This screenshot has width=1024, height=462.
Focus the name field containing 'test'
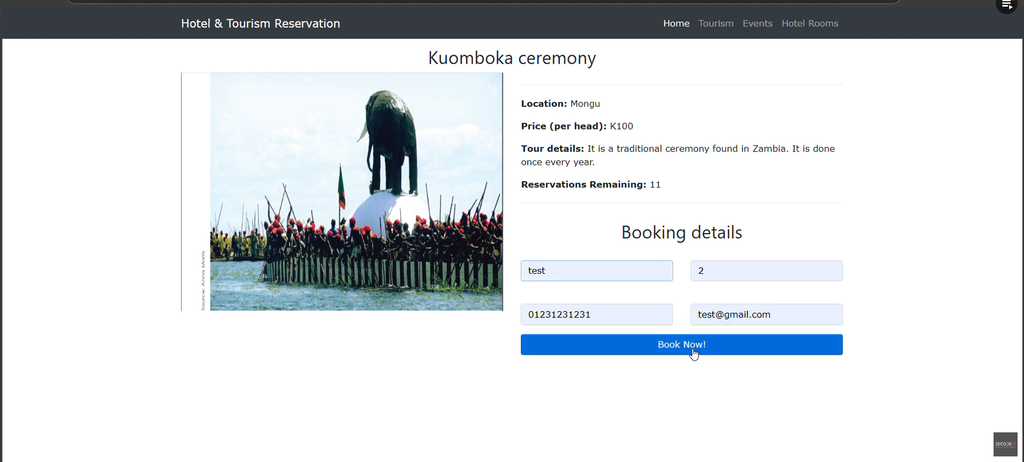596,271
